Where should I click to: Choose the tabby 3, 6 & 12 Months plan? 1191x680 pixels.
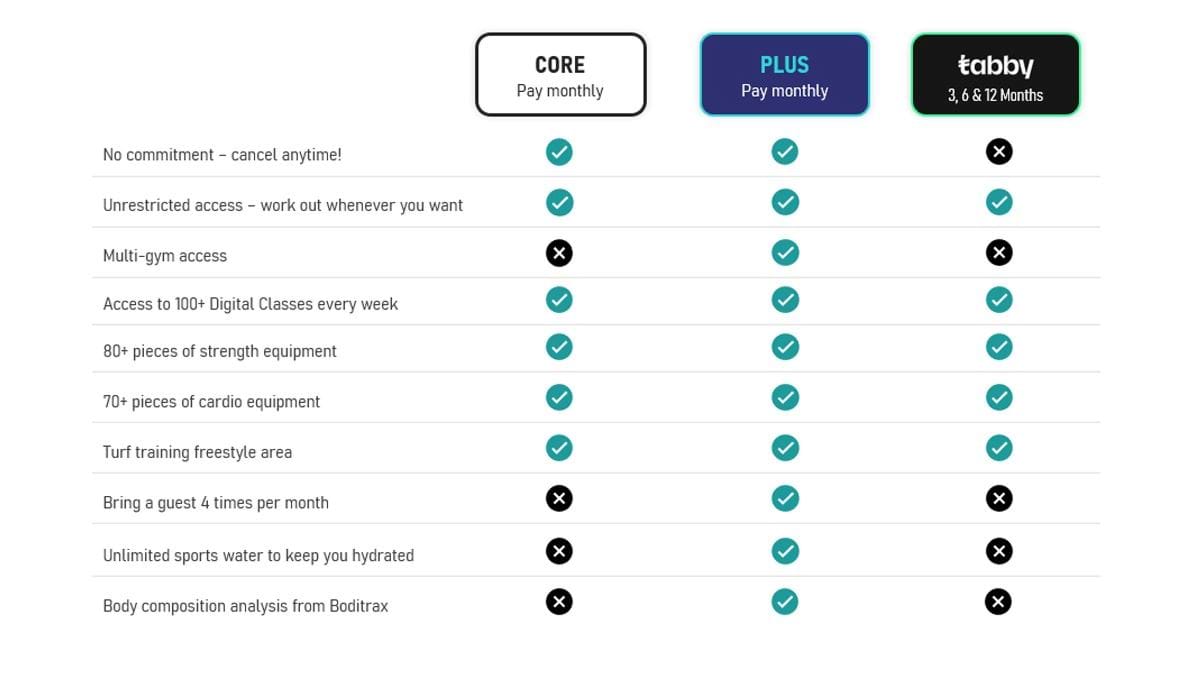(995, 75)
